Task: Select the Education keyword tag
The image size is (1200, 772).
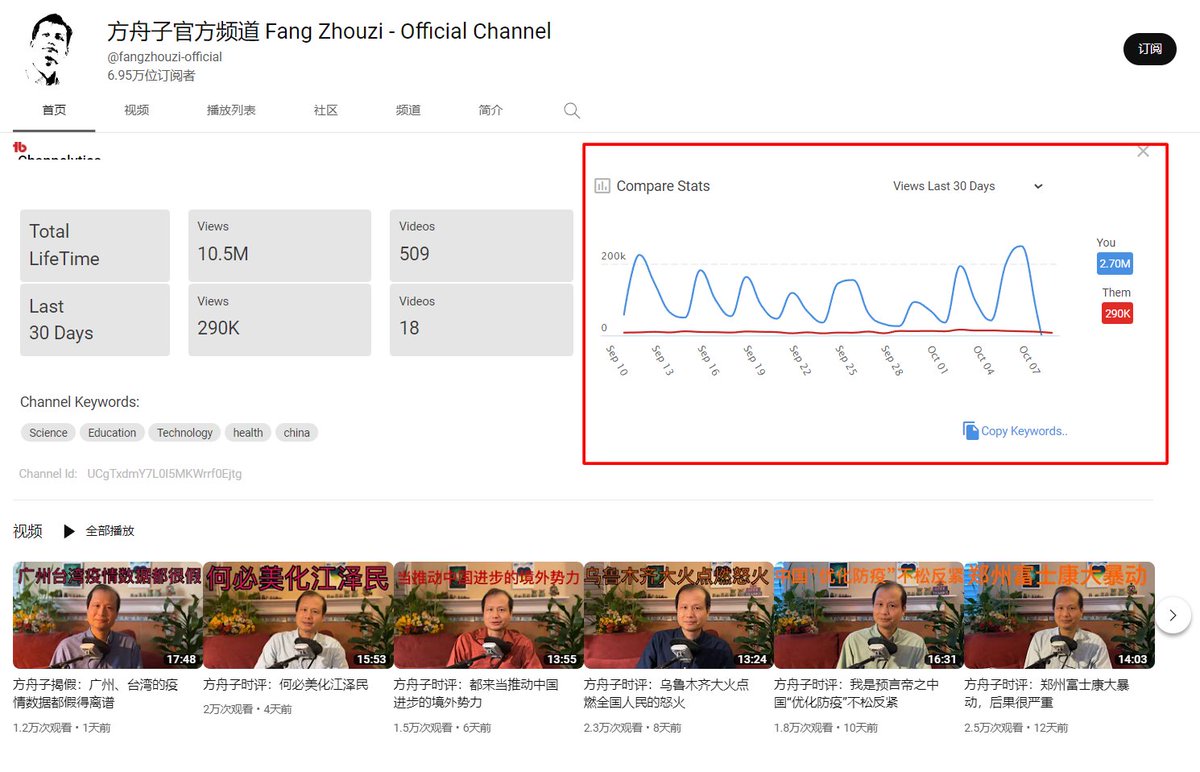Action: coord(112,433)
